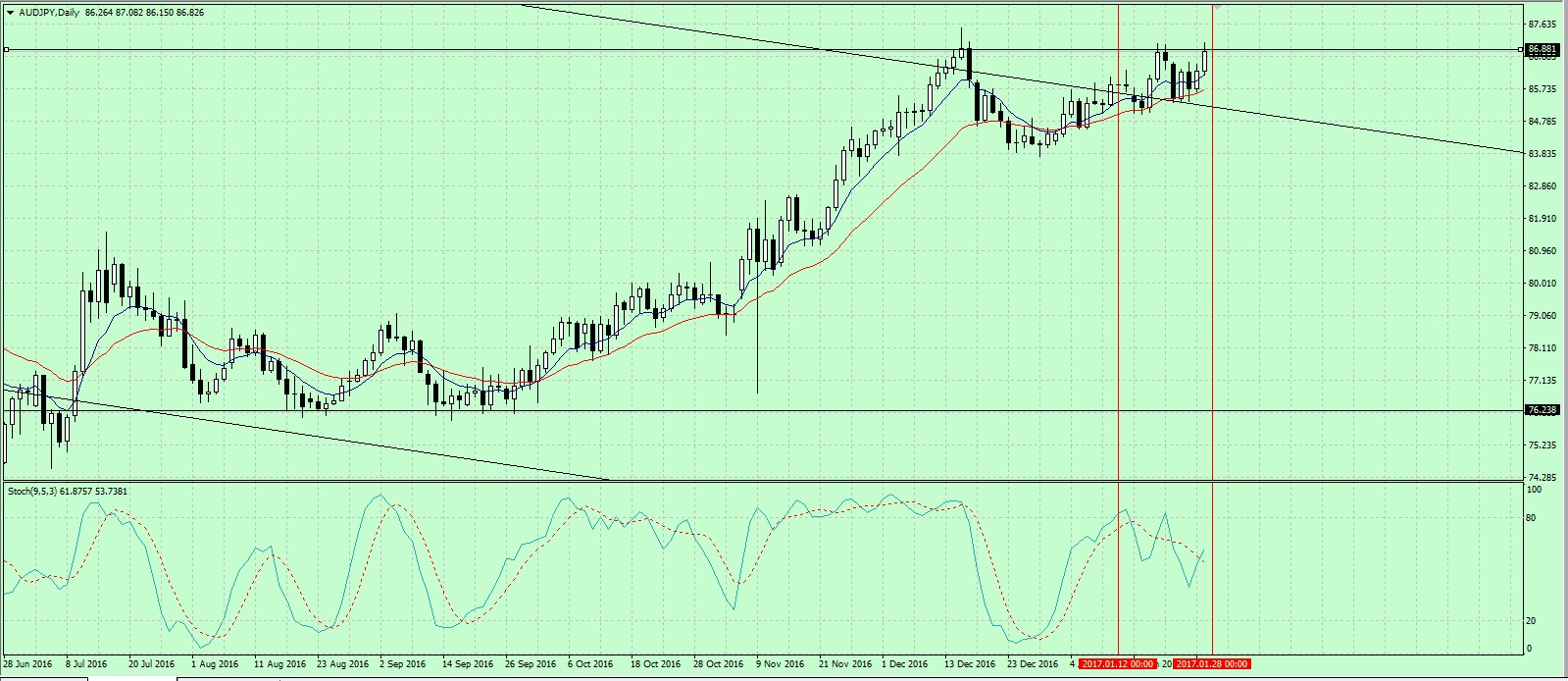Click the Stochastic main value 61.8757
The height and width of the screenshot is (681, 1568).
click(x=76, y=491)
